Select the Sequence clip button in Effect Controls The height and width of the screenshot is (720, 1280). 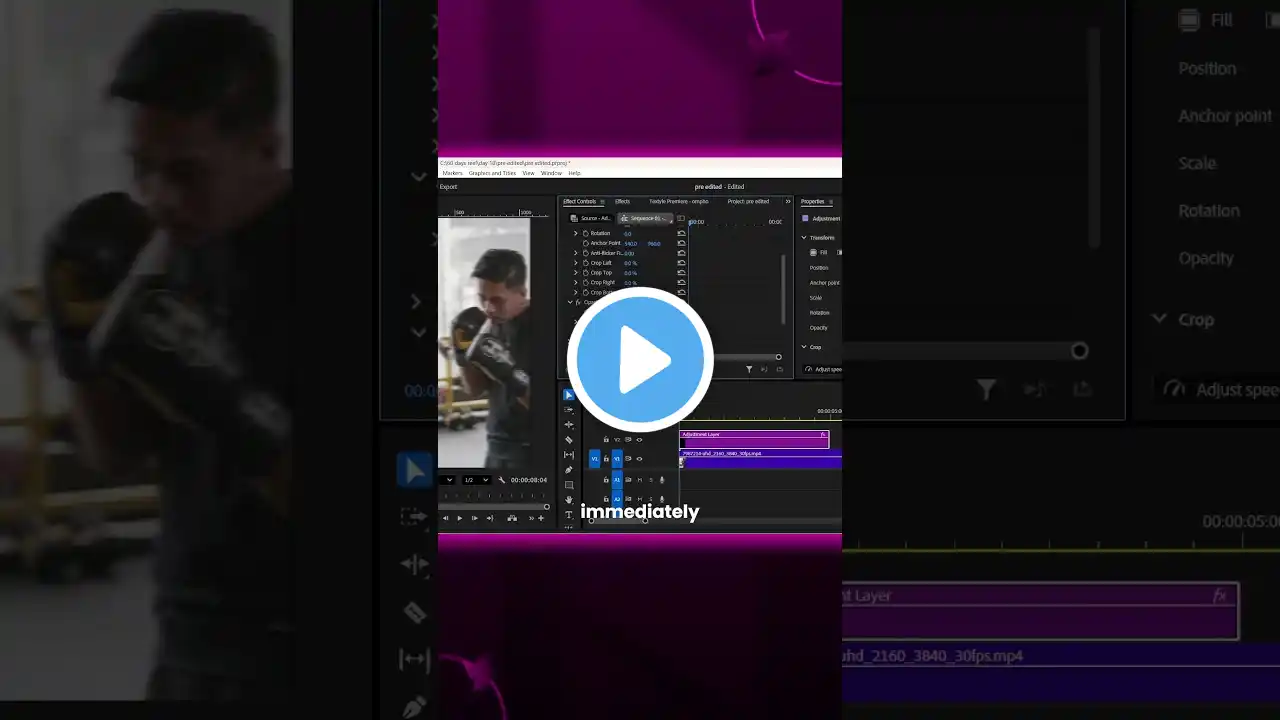click(644, 218)
